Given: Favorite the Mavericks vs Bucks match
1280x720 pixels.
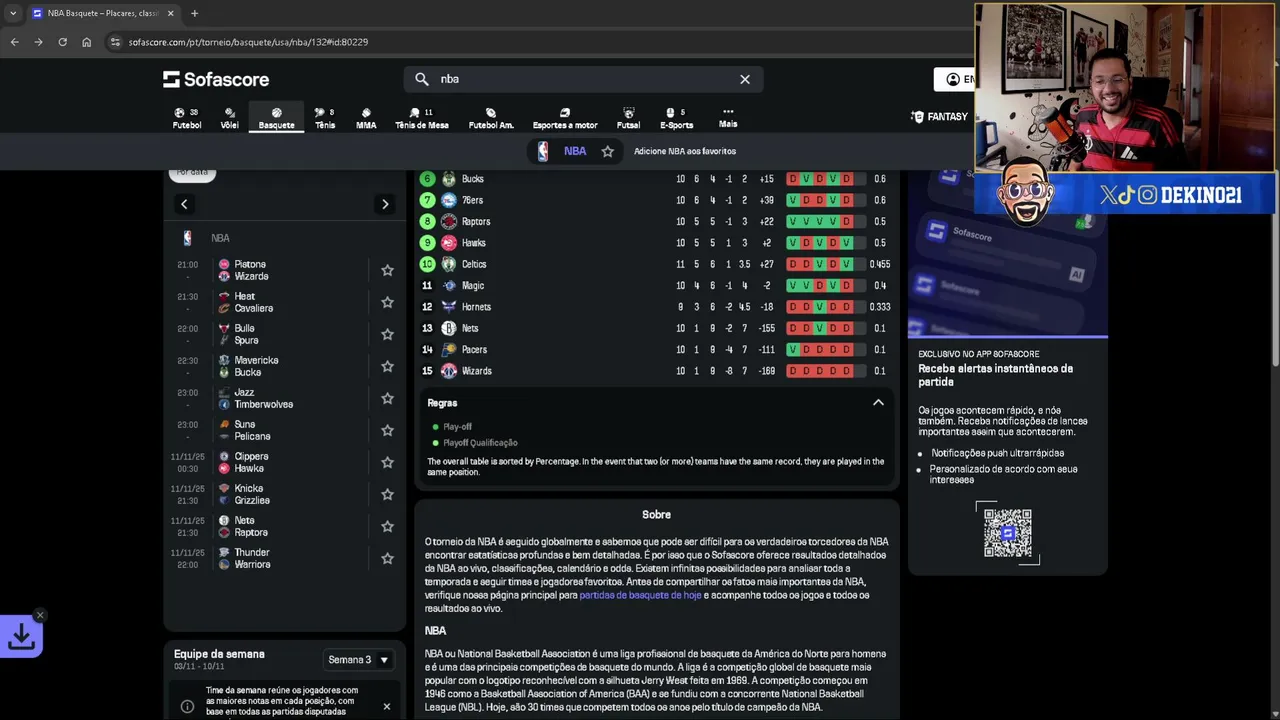Looking at the screenshot, I should (x=387, y=366).
